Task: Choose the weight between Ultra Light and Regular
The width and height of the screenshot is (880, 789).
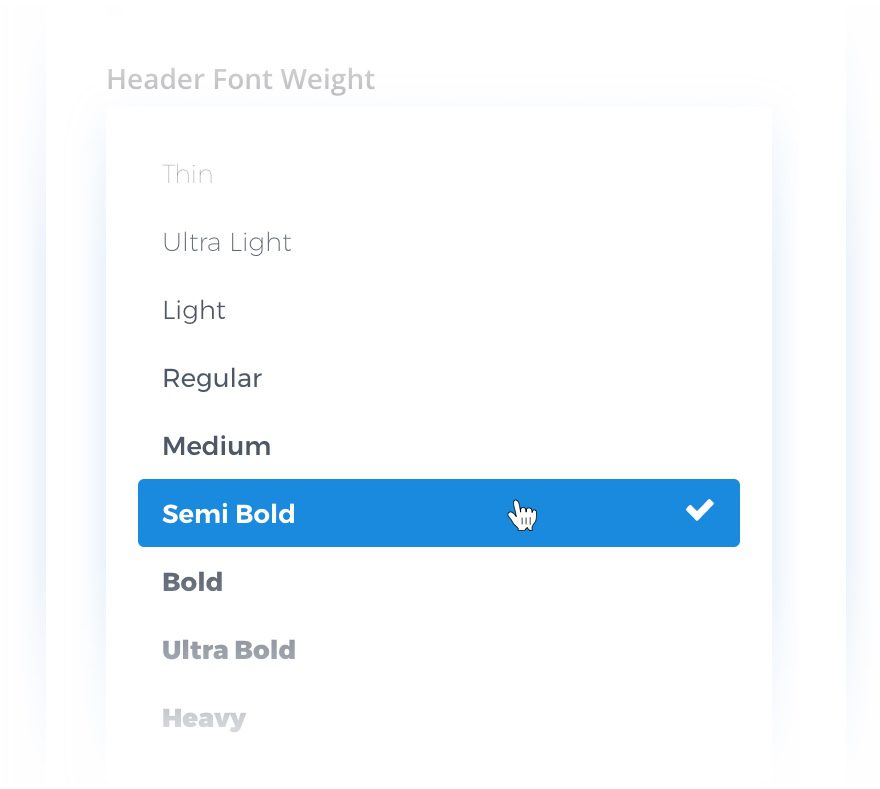Action: pos(194,311)
